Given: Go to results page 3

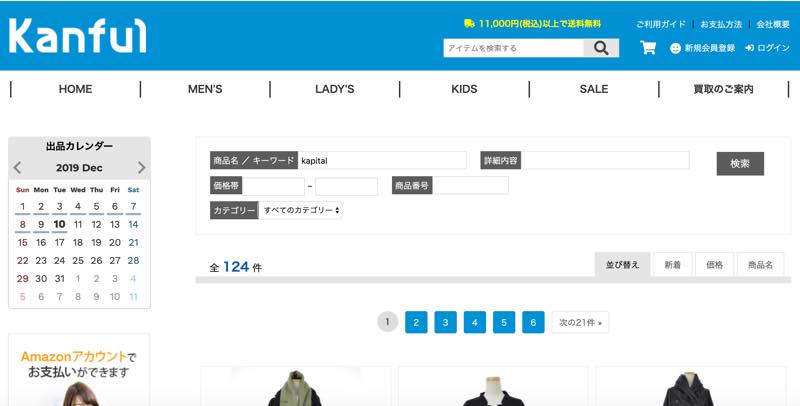Looking at the screenshot, I should [x=445, y=322].
